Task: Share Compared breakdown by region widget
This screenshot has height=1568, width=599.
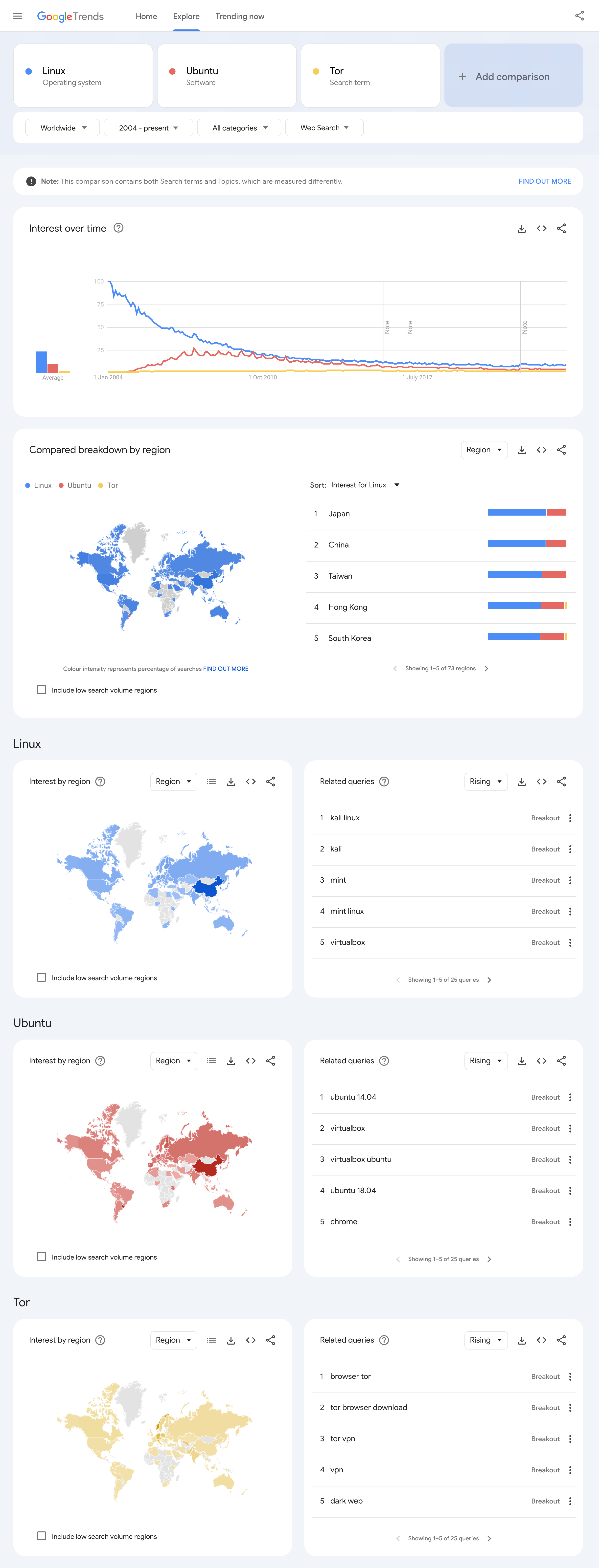Action: (x=561, y=450)
